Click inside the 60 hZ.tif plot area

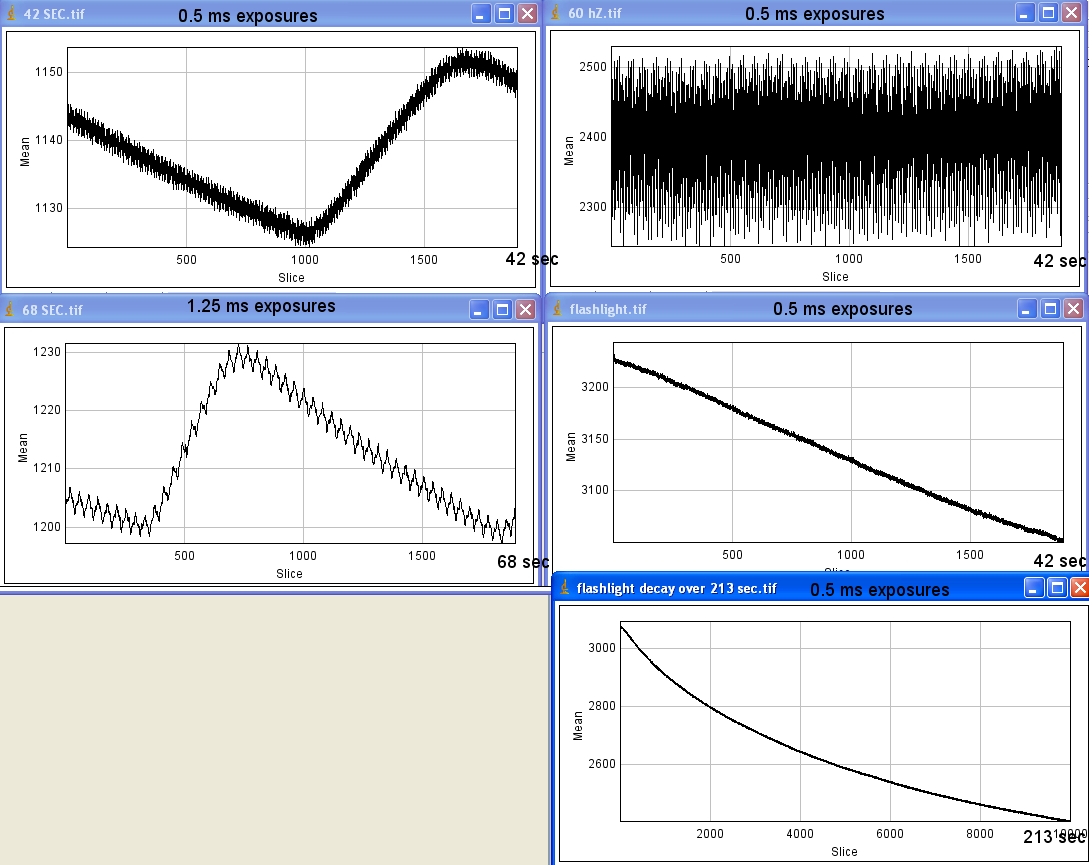835,145
